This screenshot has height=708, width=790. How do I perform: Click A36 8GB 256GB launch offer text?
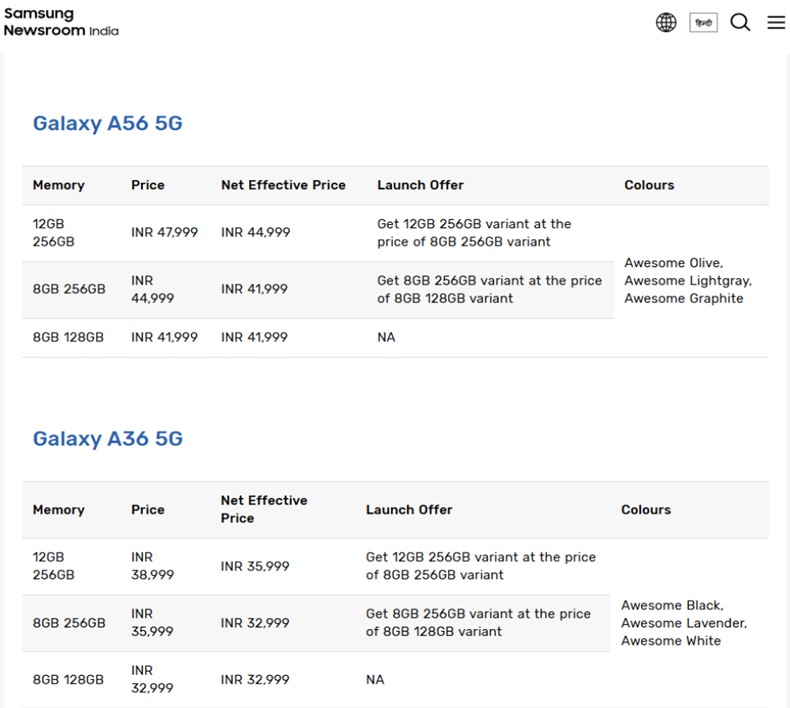pyautogui.click(x=478, y=622)
